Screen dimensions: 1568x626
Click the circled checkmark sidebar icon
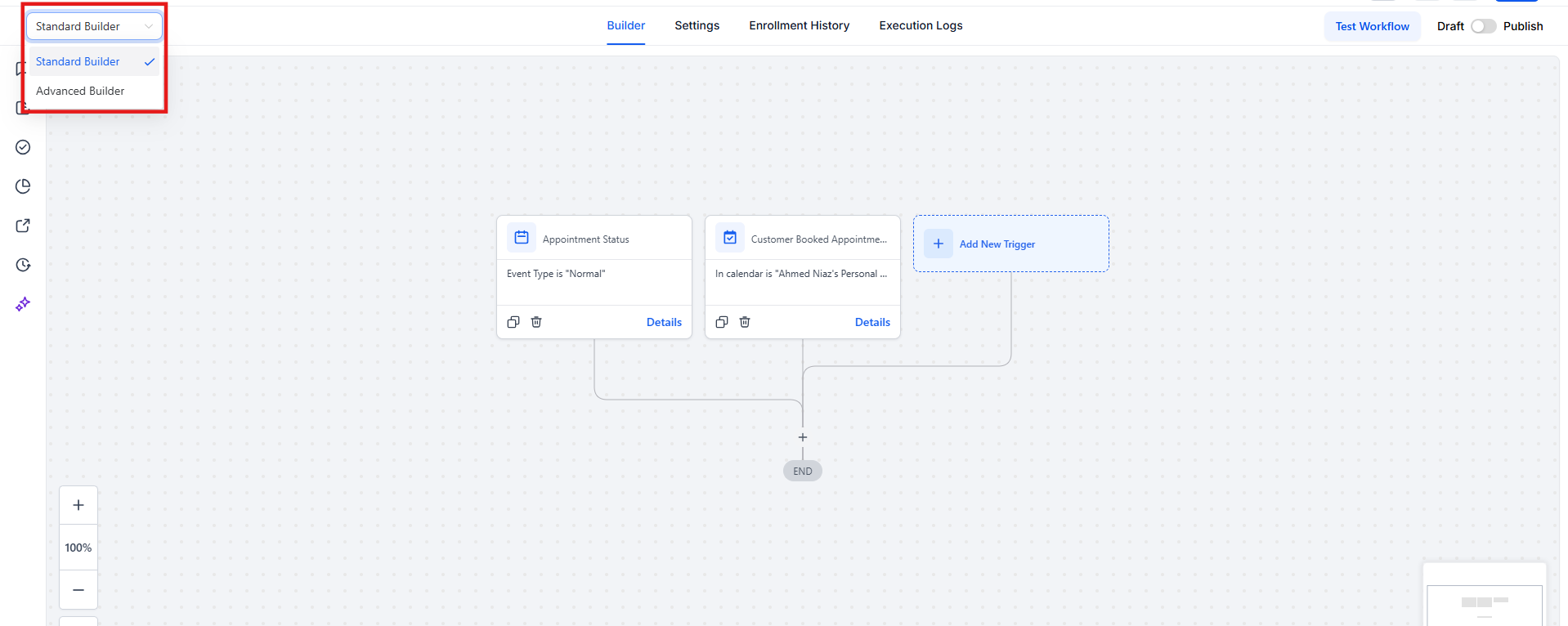click(x=23, y=147)
